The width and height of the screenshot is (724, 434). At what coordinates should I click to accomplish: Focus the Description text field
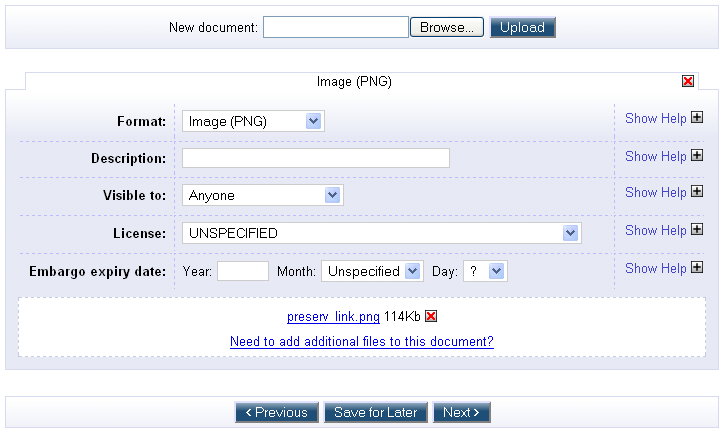pyautogui.click(x=315, y=158)
